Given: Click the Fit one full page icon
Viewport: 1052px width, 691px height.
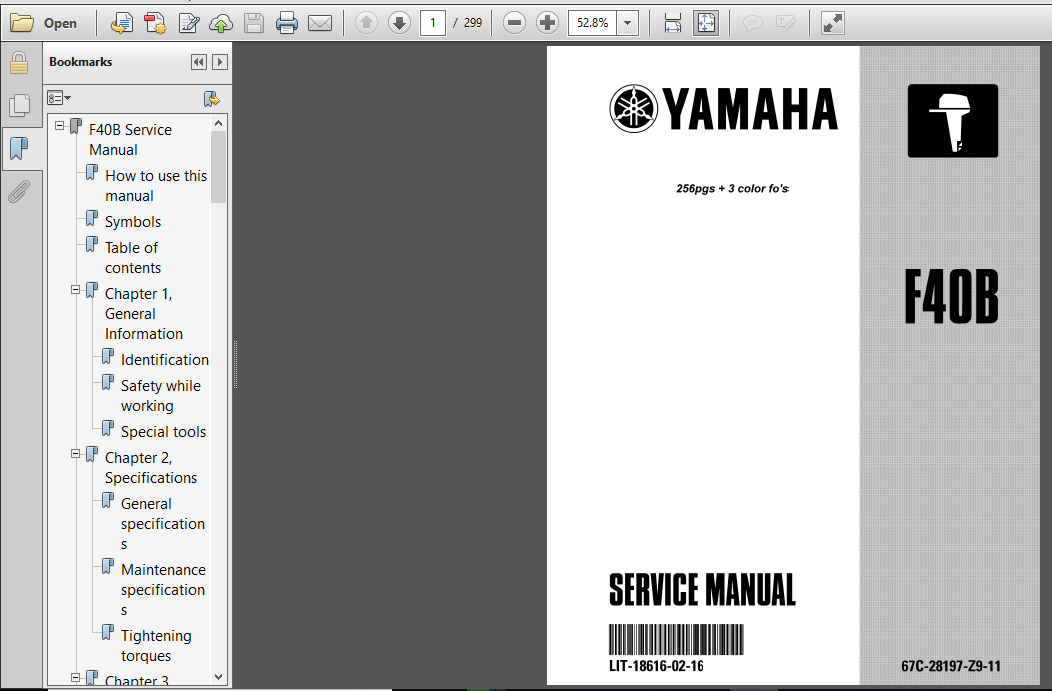Looking at the screenshot, I should (x=706, y=23).
